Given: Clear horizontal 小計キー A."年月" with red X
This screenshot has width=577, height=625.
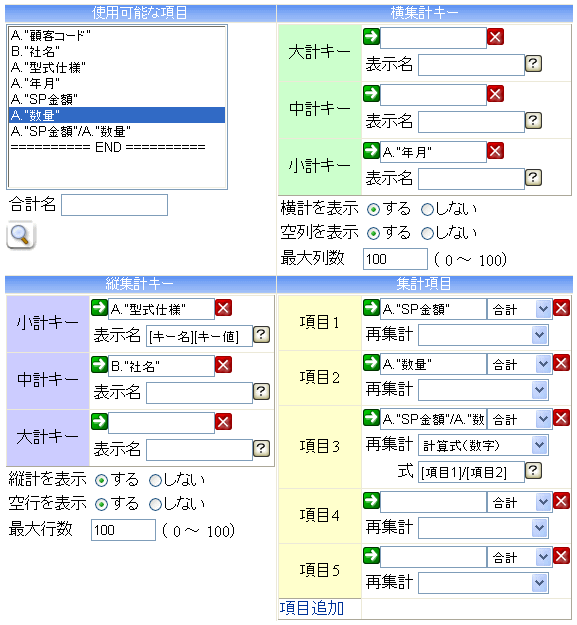Looking at the screenshot, I should pos(495,151).
